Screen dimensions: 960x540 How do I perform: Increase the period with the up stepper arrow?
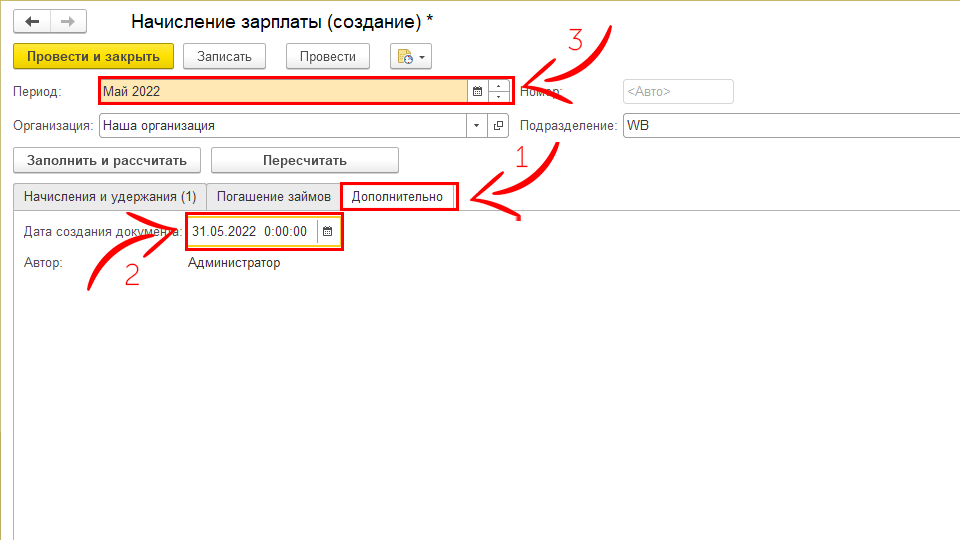(499, 86)
